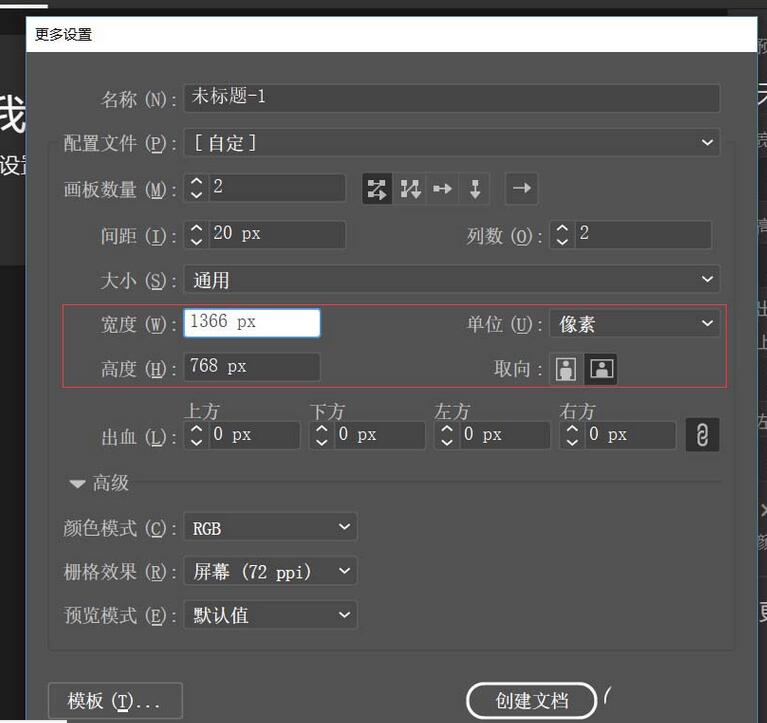Set landscape orientation icon

[601, 368]
